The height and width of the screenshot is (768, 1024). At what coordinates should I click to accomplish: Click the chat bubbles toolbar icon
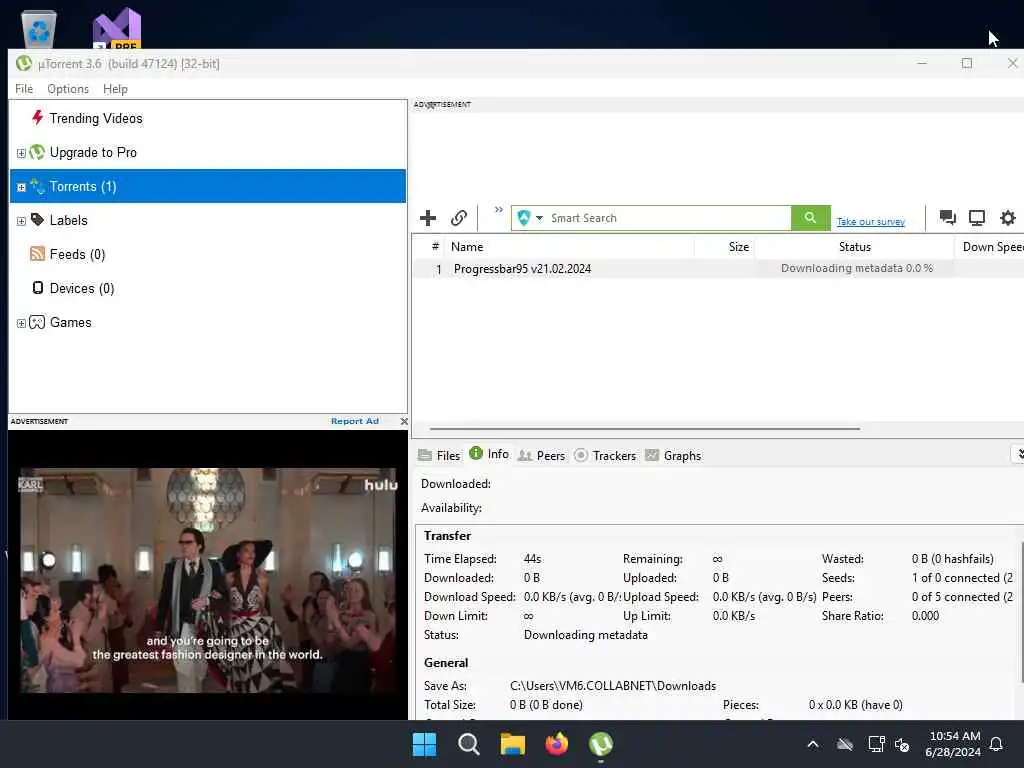[948, 217]
